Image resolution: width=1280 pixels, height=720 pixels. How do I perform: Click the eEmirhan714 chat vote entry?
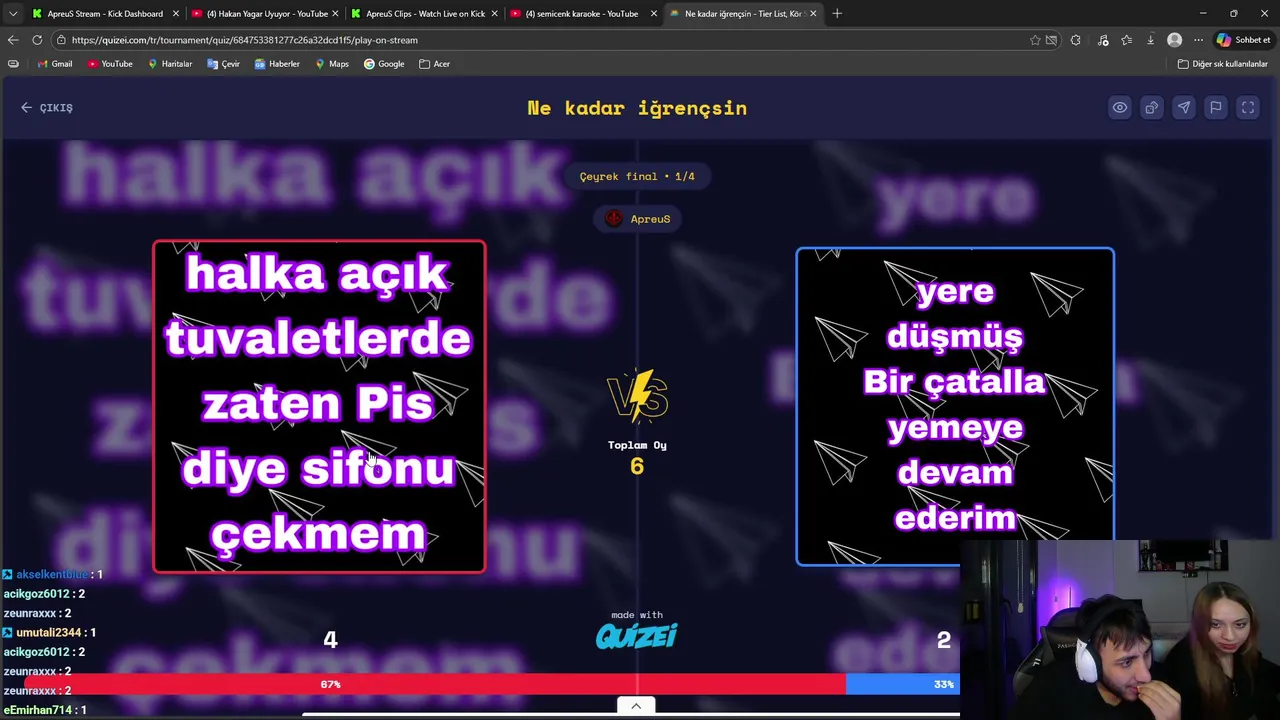point(44,710)
